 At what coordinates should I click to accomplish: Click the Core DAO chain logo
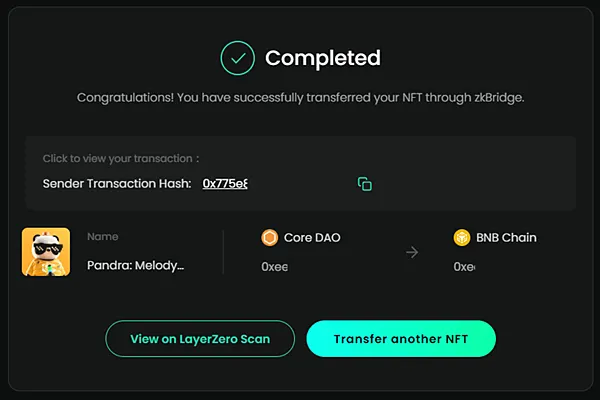(269, 238)
